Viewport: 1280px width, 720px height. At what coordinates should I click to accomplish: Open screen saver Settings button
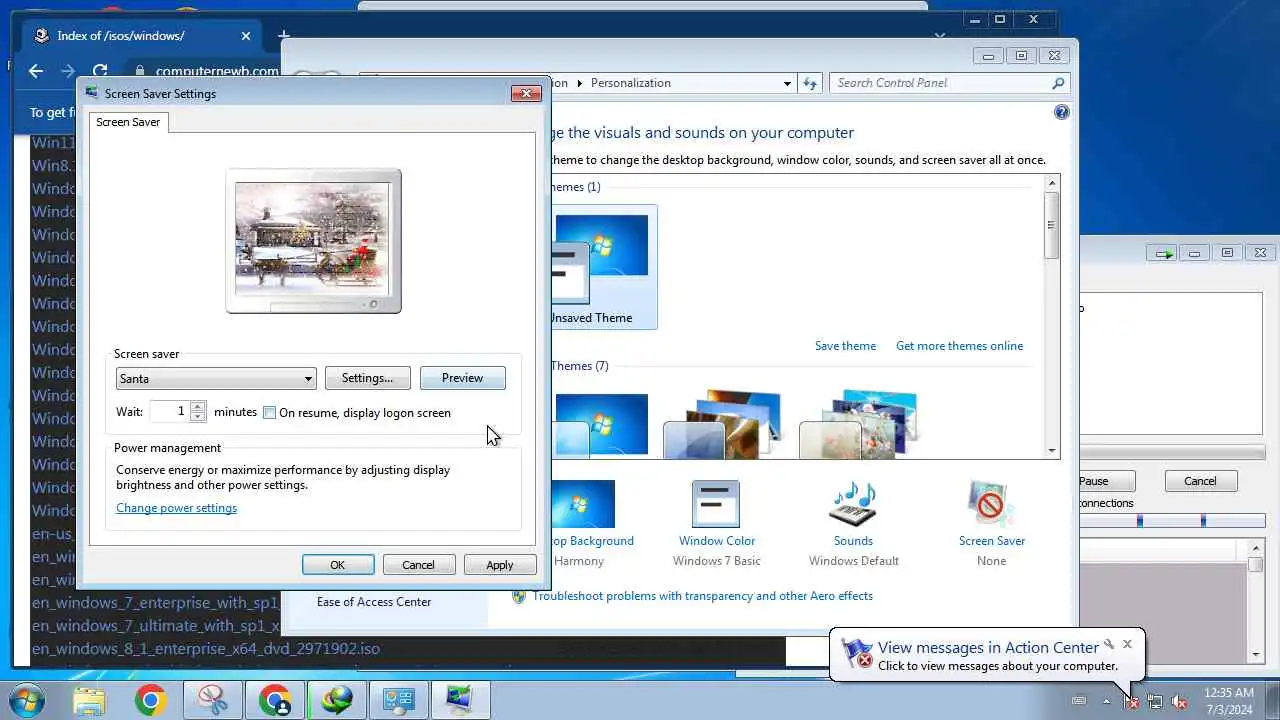point(367,378)
